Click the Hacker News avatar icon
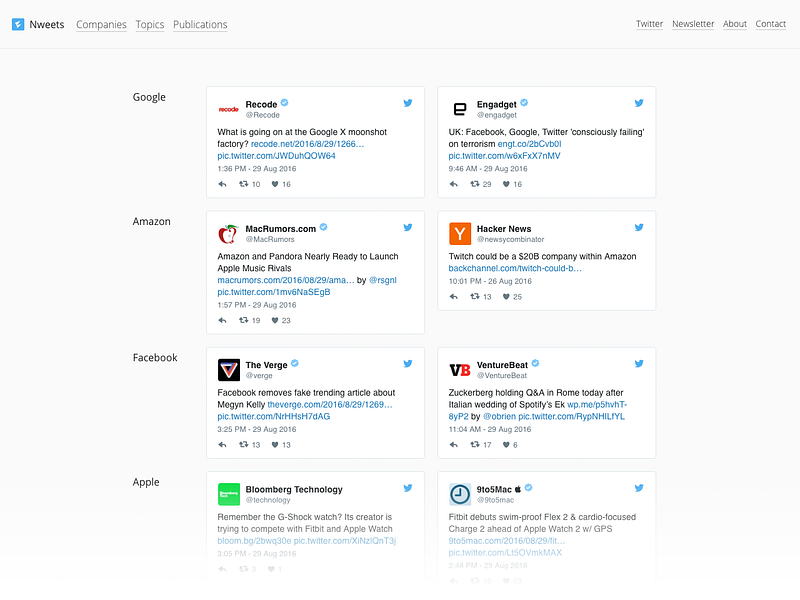800x600 pixels. (460, 234)
